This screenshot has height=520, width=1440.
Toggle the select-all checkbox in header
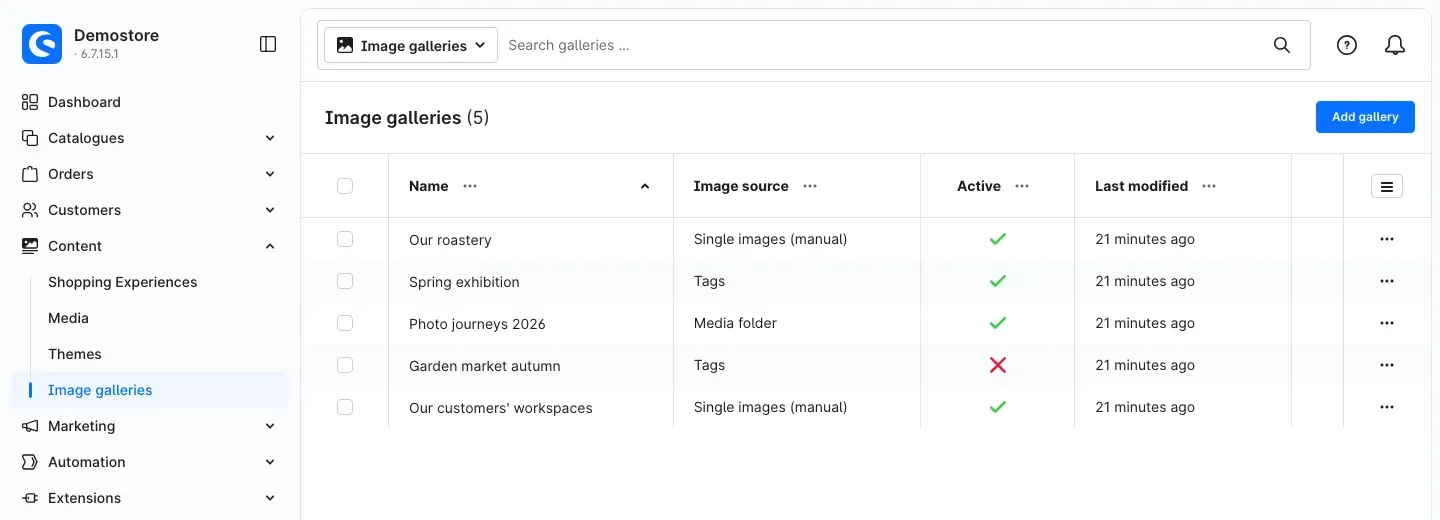click(345, 186)
